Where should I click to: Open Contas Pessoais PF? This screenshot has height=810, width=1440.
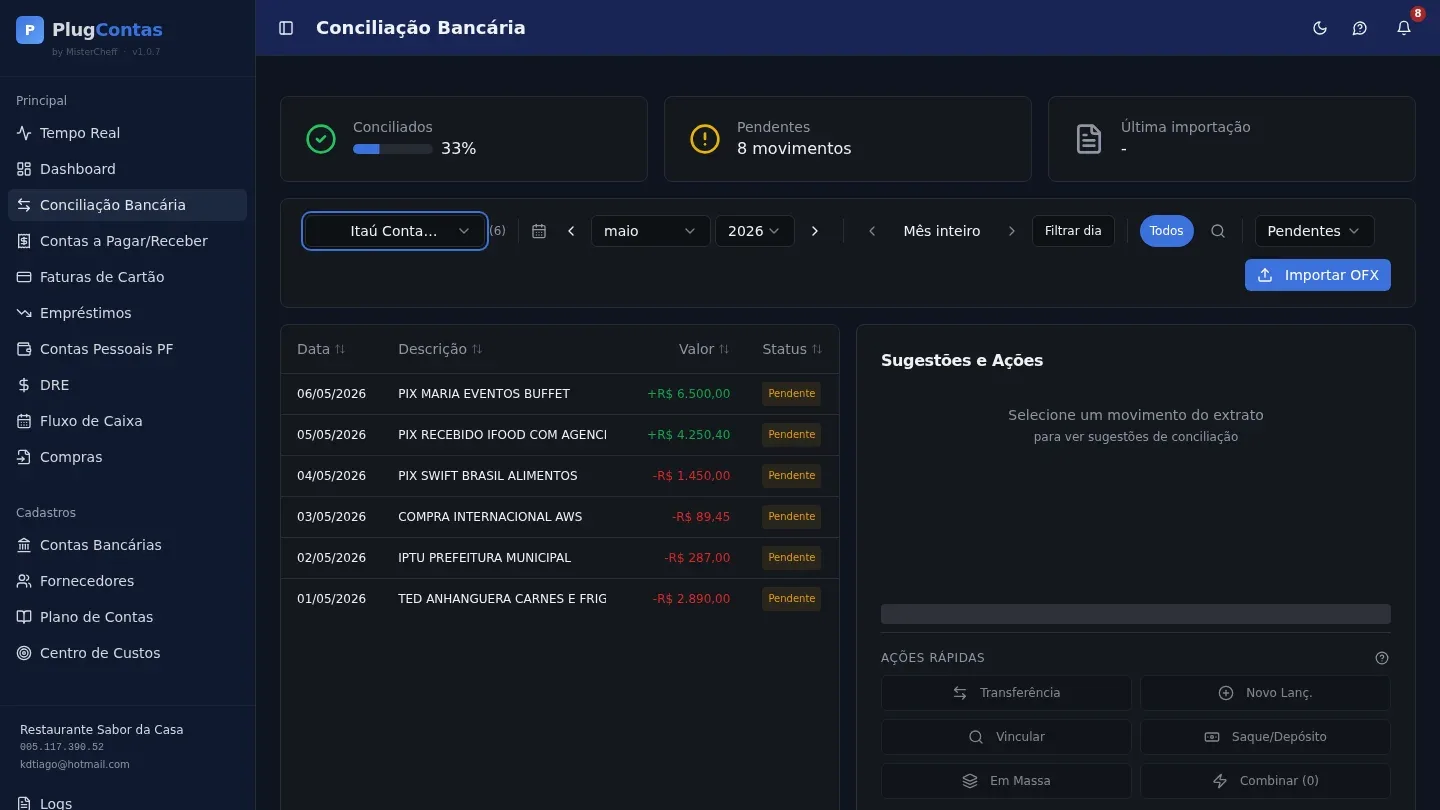(127, 349)
